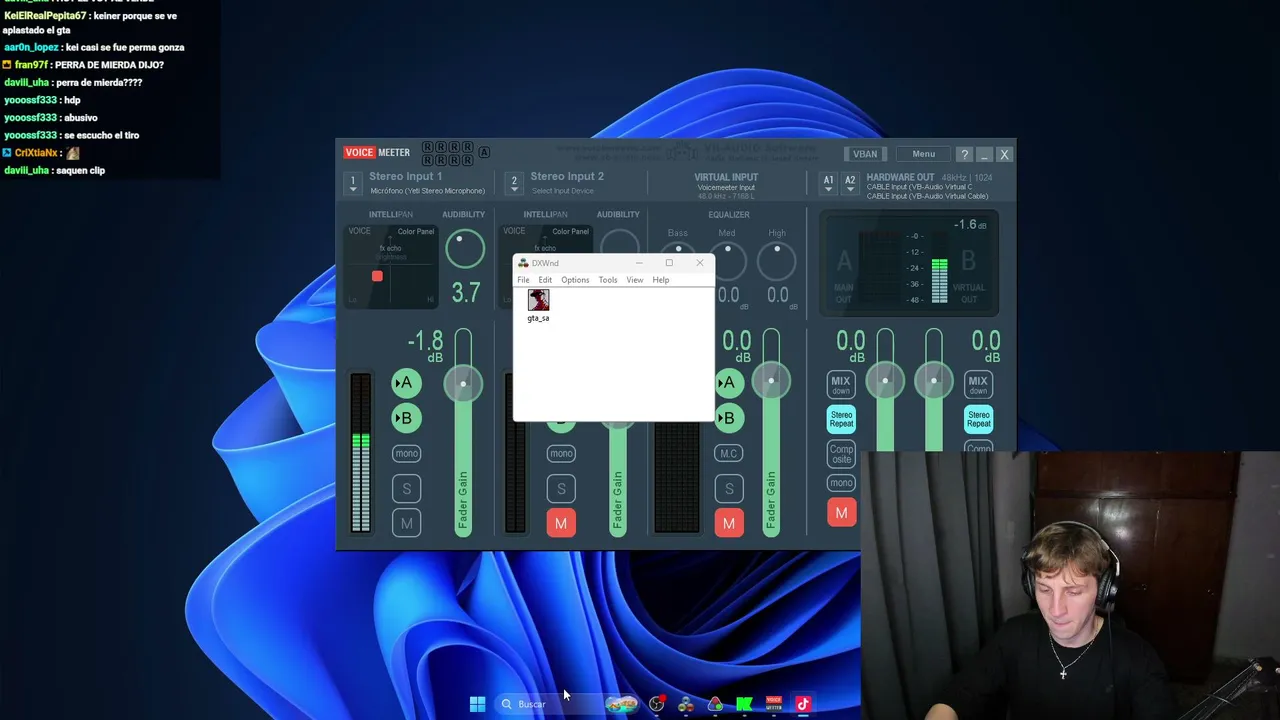
Task: Click Composite on the A bus
Action: (841, 452)
